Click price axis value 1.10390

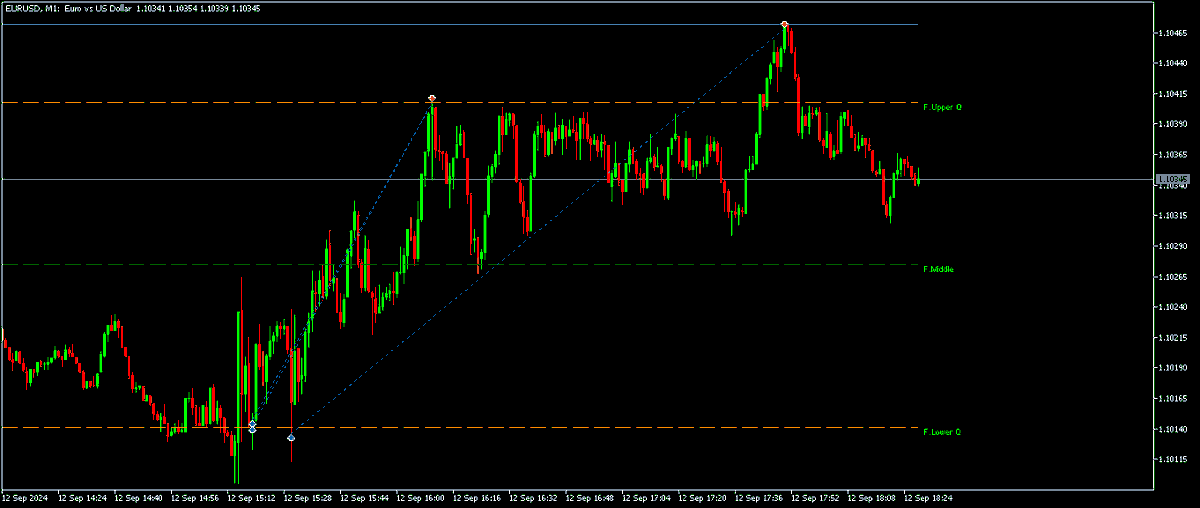click(x=1173, y=124)
